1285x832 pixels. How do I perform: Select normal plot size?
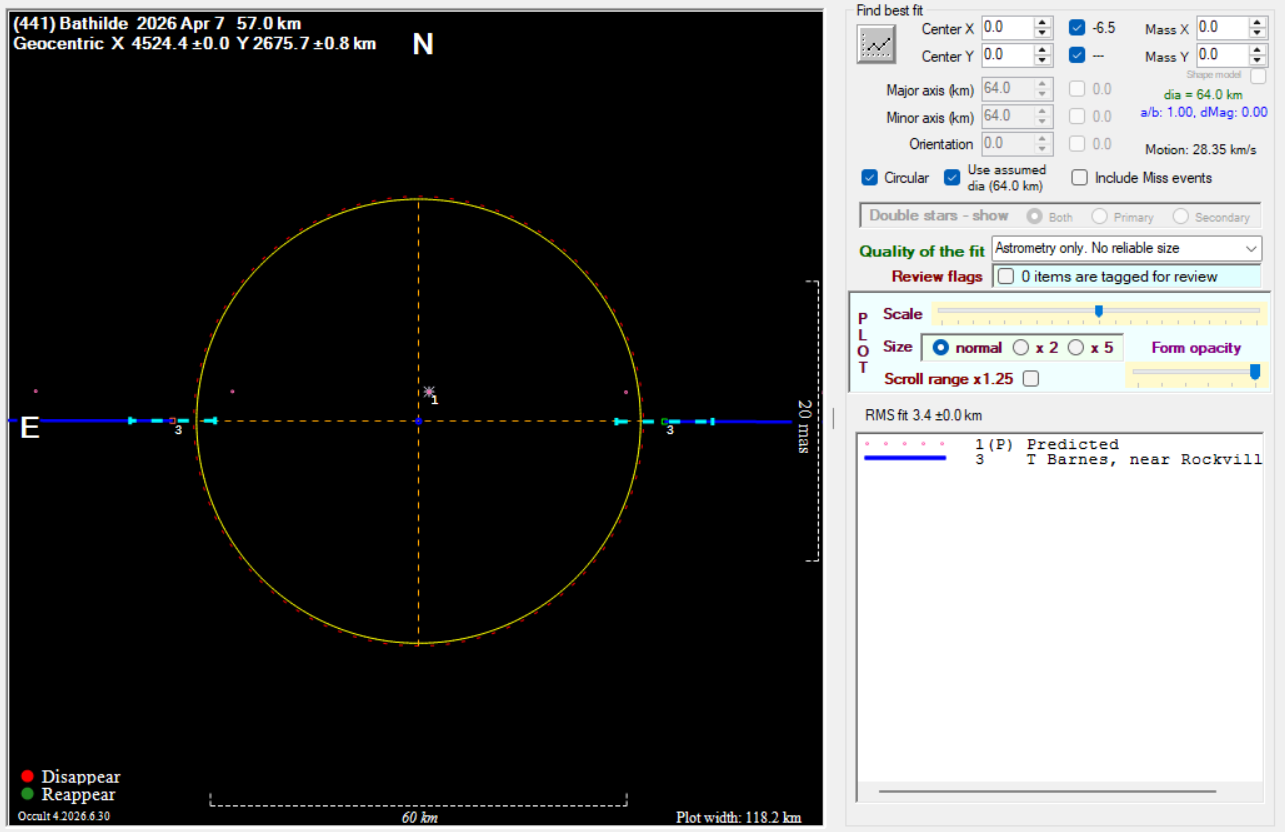tap(941, 348)
